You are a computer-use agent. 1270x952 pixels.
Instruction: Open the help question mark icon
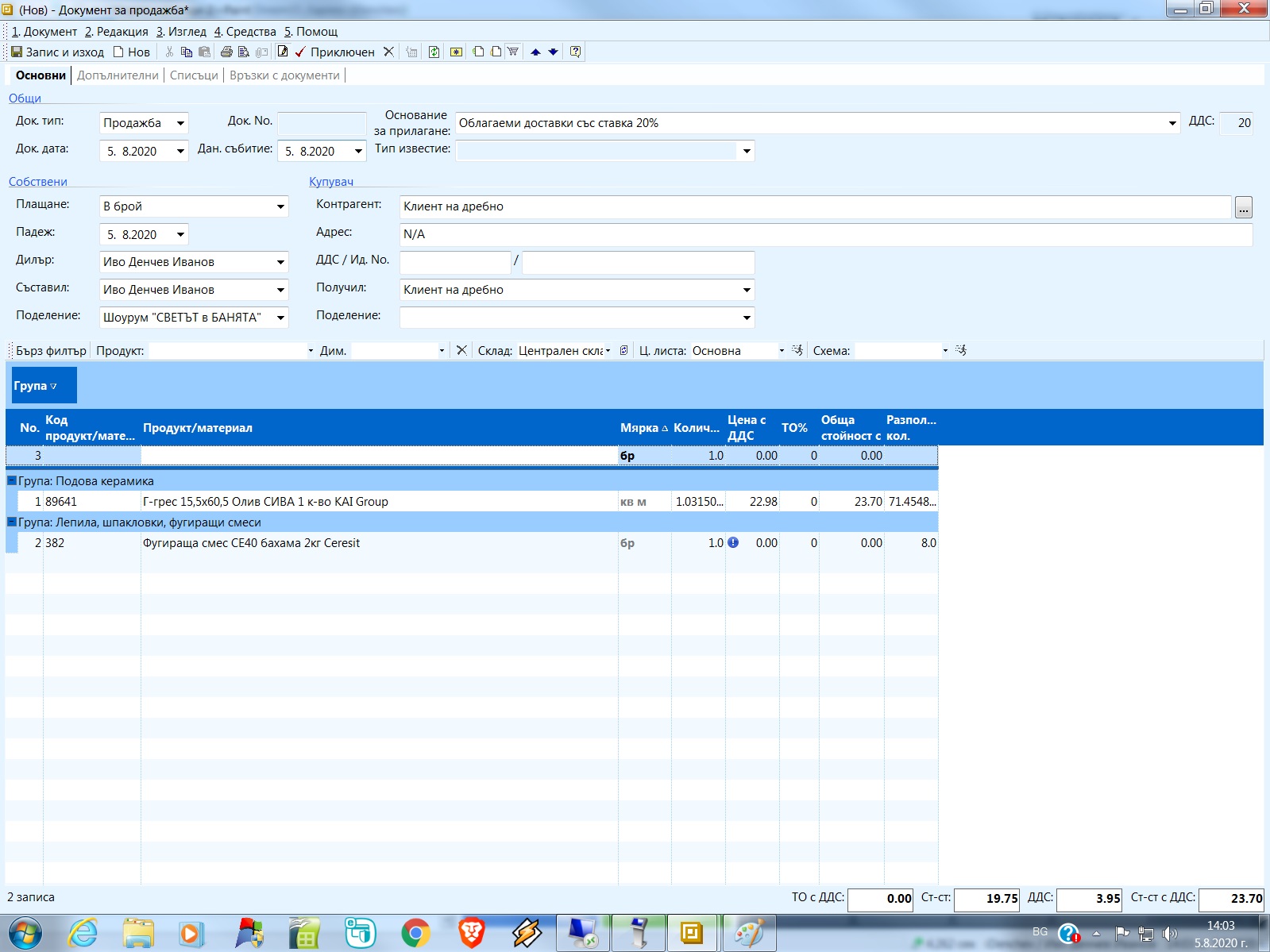click(x=575, y=52)
